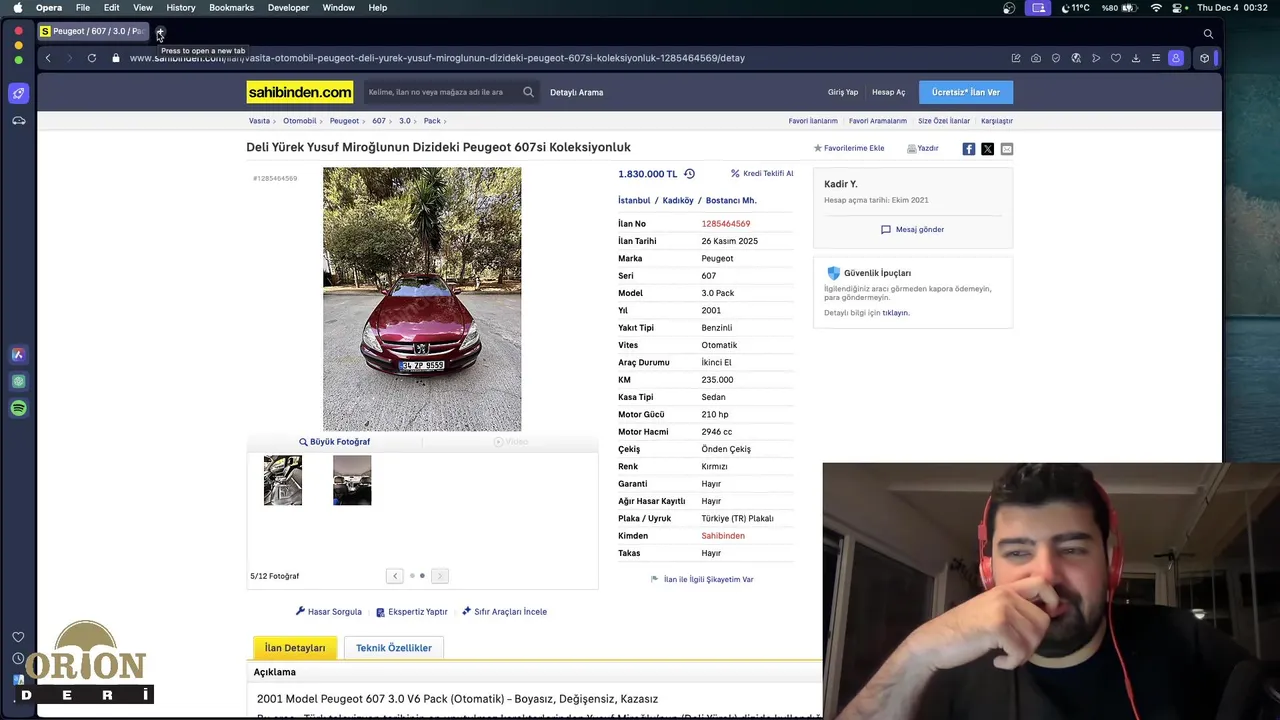Open the tıklayın security tips link

coord(895,313)
